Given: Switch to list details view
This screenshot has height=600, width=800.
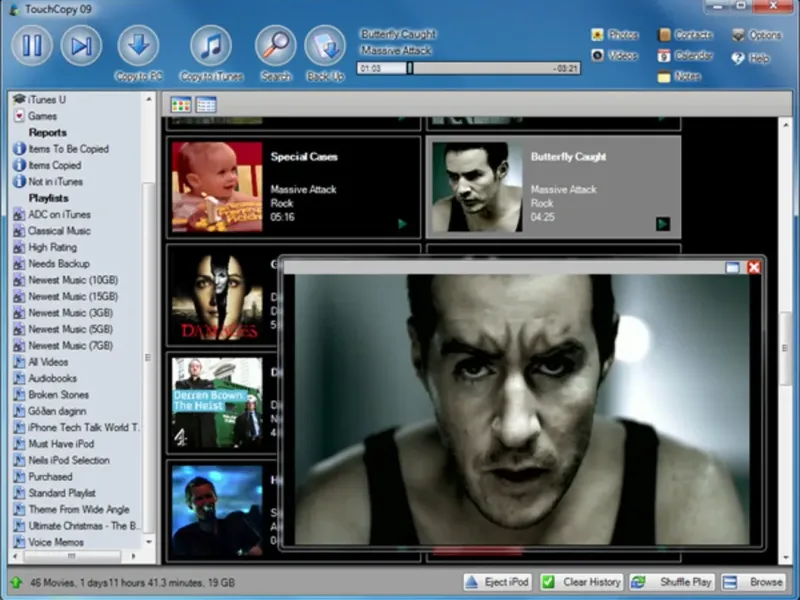Looking at the screenshot, I should (x=206, y=105).
